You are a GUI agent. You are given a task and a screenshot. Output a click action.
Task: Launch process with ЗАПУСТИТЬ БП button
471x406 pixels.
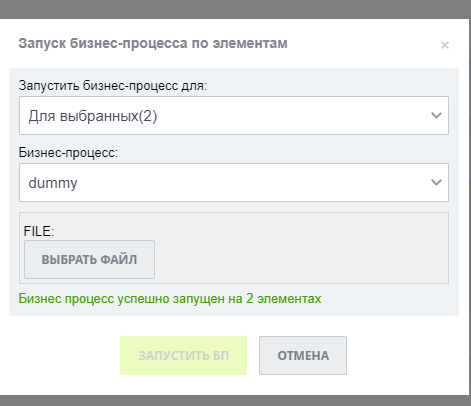click(183, 355)
